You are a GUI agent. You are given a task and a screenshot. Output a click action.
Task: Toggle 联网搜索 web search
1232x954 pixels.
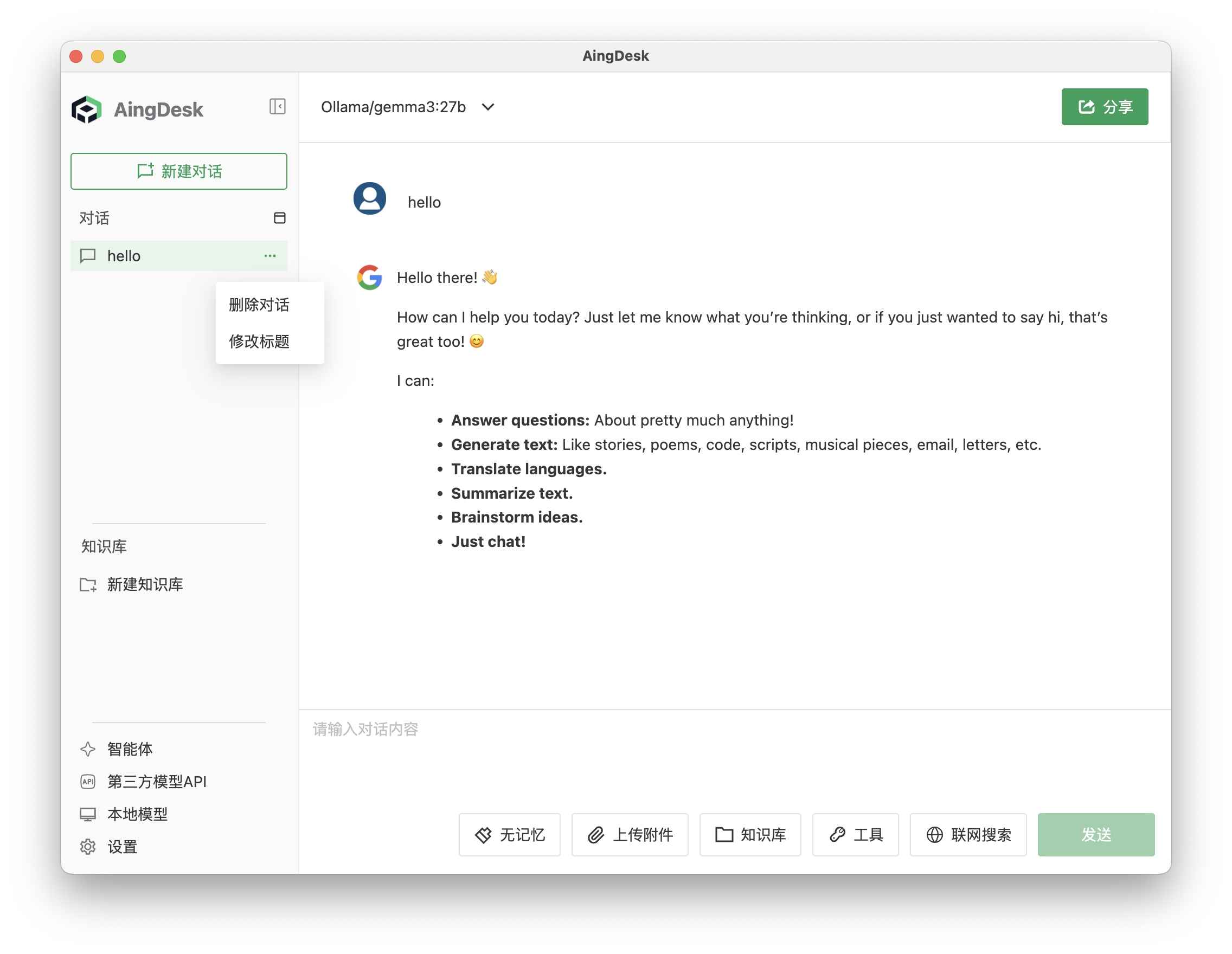(968, 834)
